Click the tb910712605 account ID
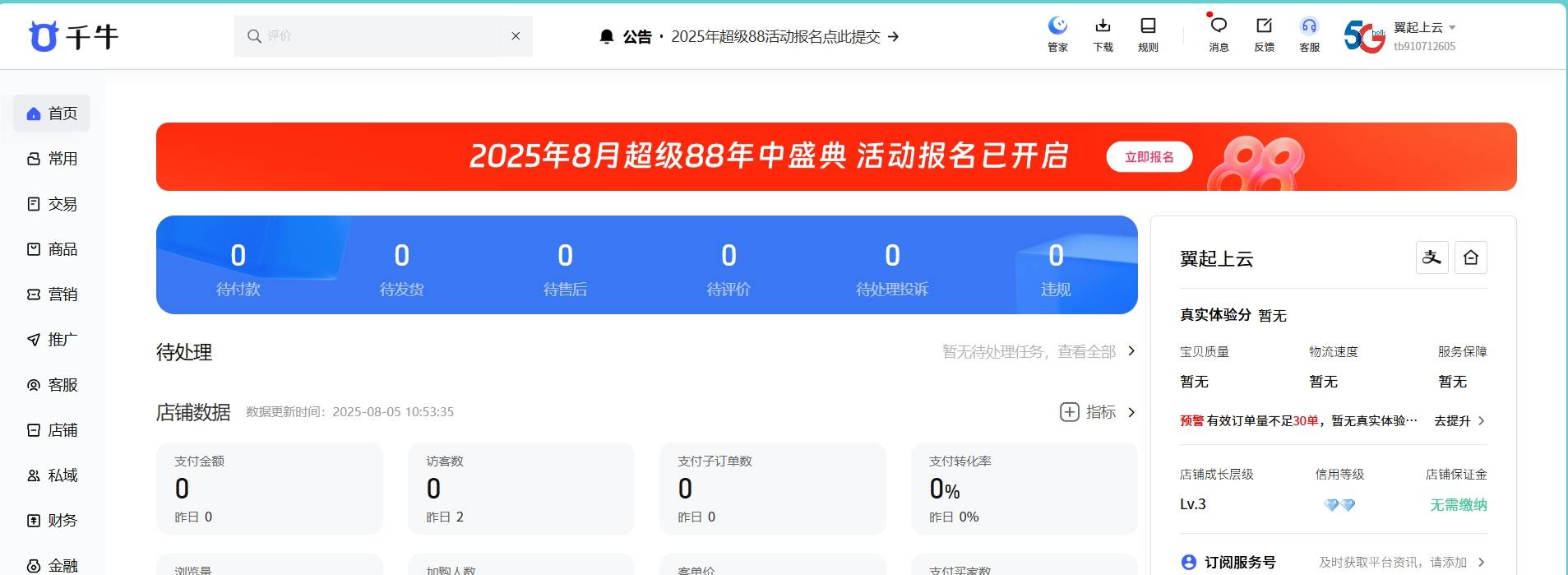 [1424, 47]
